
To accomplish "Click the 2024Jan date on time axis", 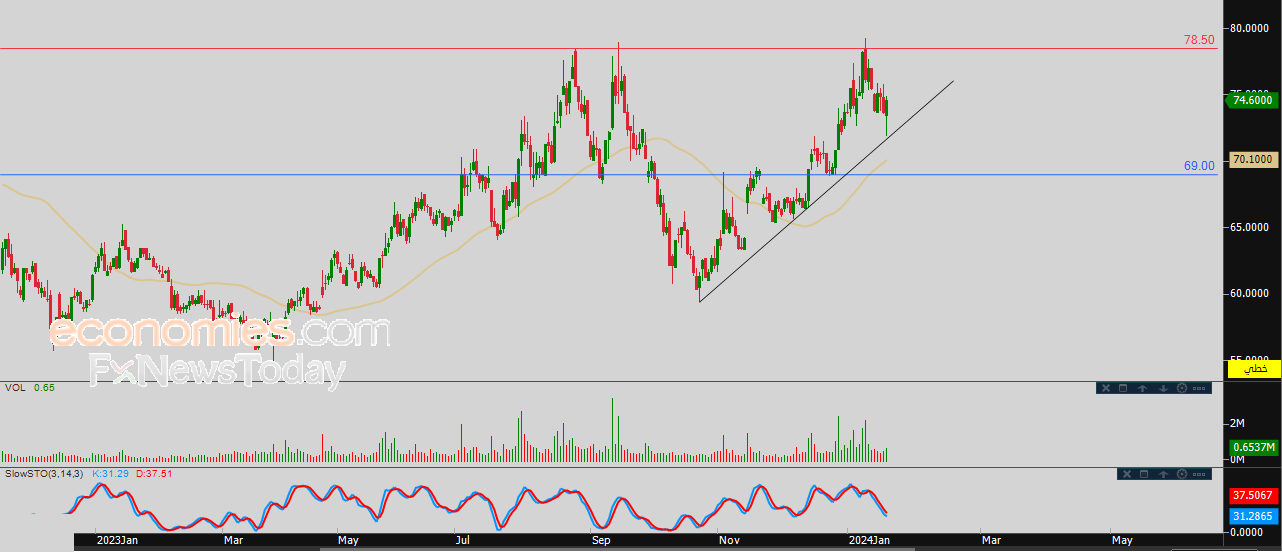I will pyautogui.click(x=867, y=540).
